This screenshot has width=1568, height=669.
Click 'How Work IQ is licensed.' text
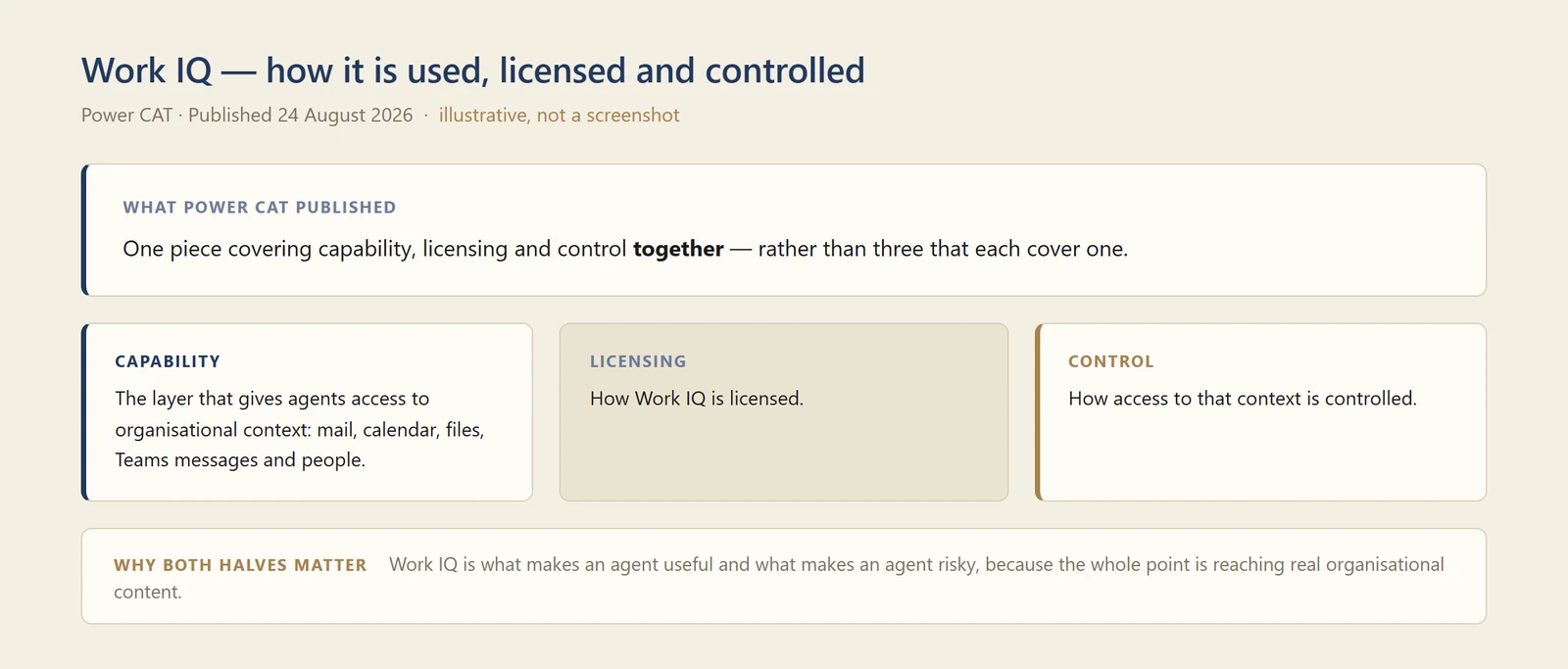pos(697,399)
